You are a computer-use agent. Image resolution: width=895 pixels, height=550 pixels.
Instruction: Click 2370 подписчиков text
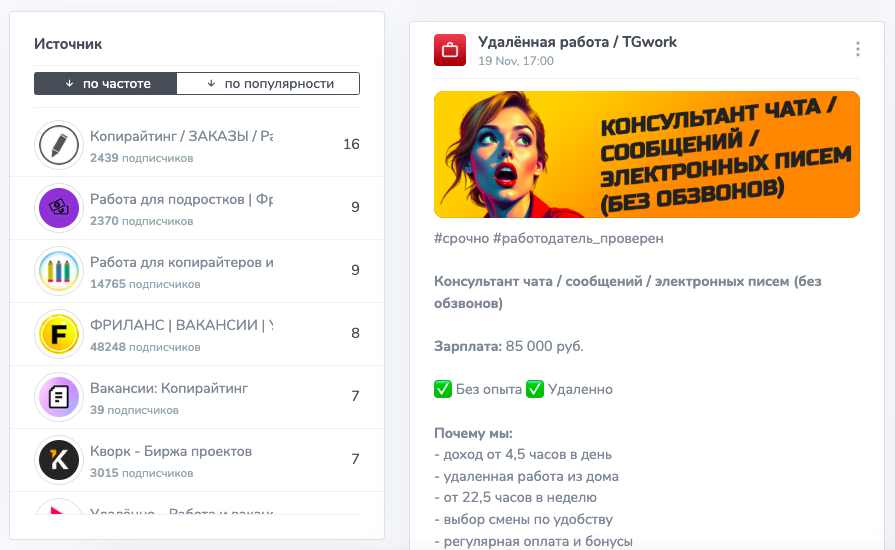click(142, 221)
